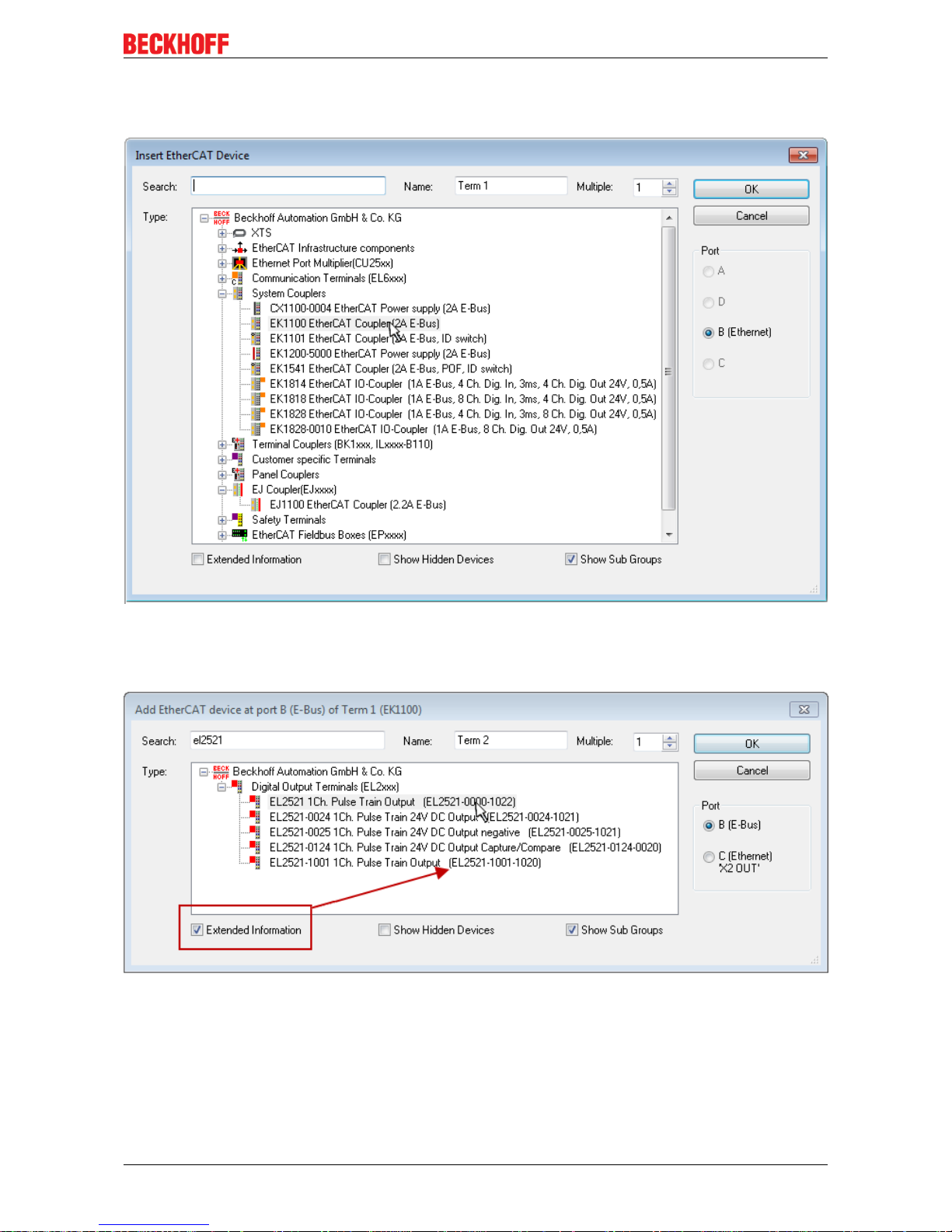The height and width of the screenshot is (1232, 952).
Task: Click the Customer specific Terminals icon
Action: tap(238, 459)
